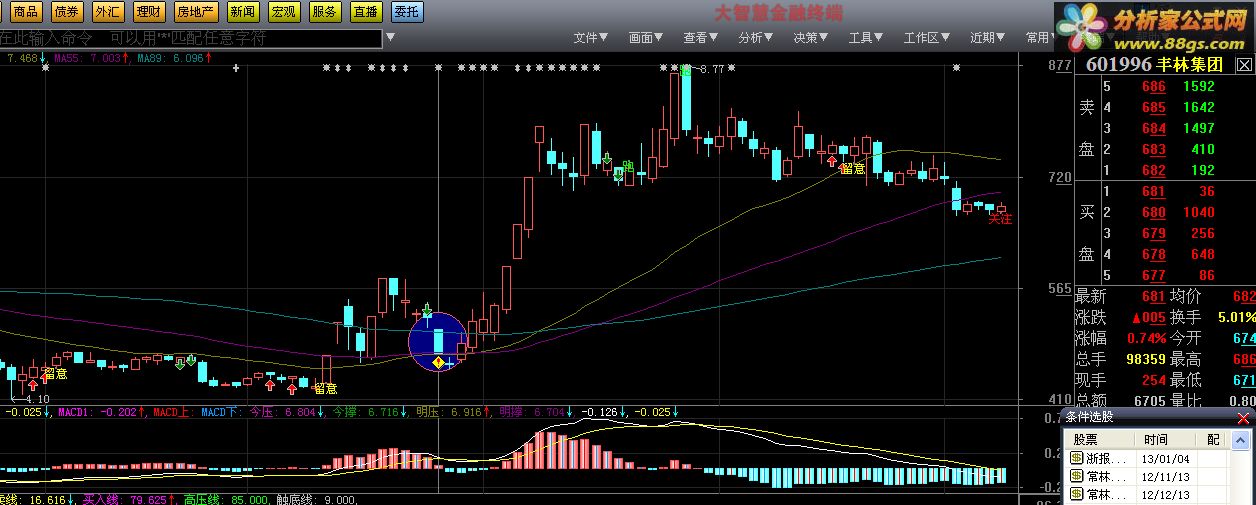Click the 关注 signal label at chart end
Screen dimensions: 1256x505
click(1000, 218)
